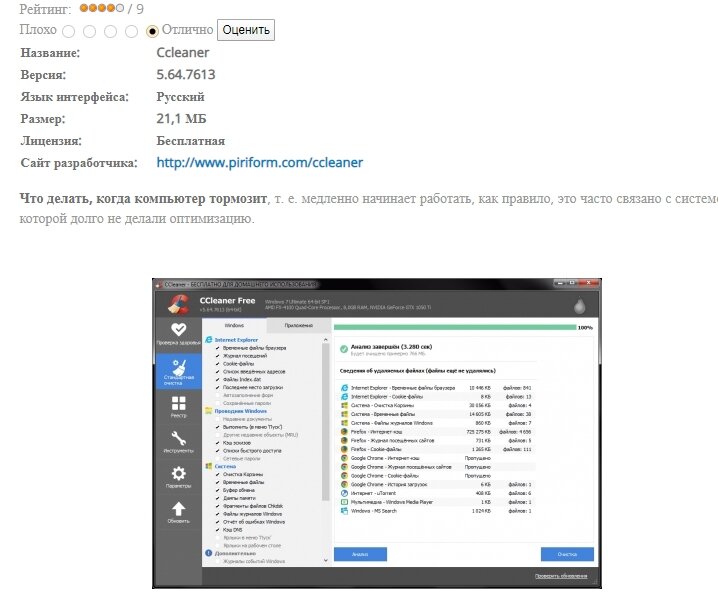The width and height of the screenshot is (718, 607).
Task: Click icon of Система - Очистка Корзины result row
Action: click(x=344, y=405)
